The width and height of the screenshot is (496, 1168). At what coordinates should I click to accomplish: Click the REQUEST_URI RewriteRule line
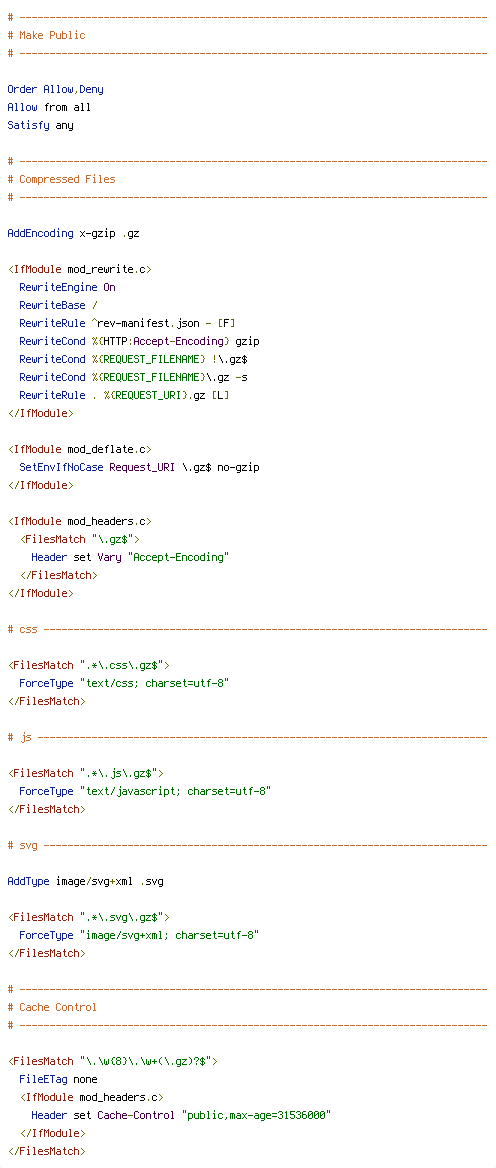(124, 396)
